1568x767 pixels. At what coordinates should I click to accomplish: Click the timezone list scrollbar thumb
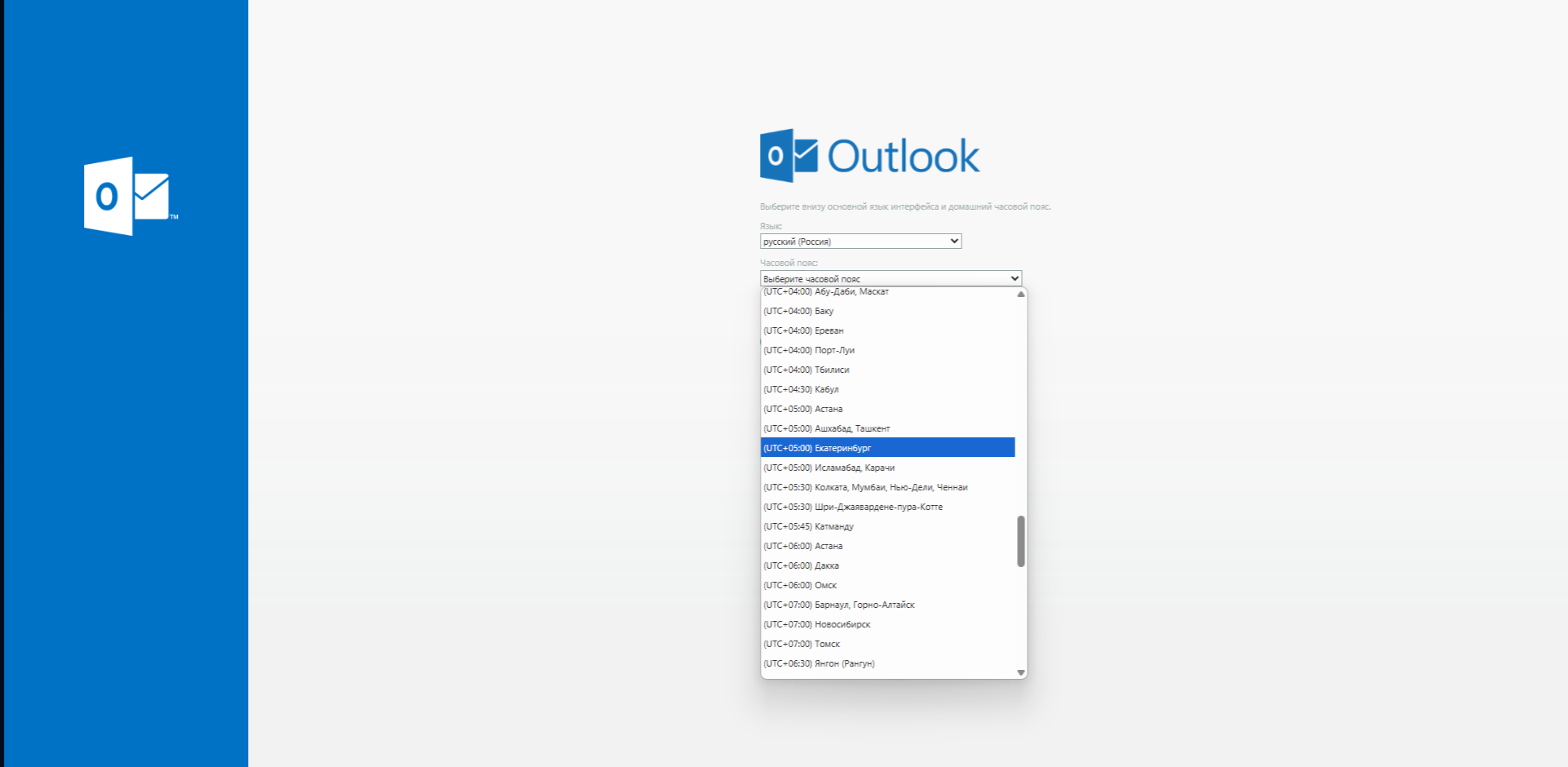1020,541
